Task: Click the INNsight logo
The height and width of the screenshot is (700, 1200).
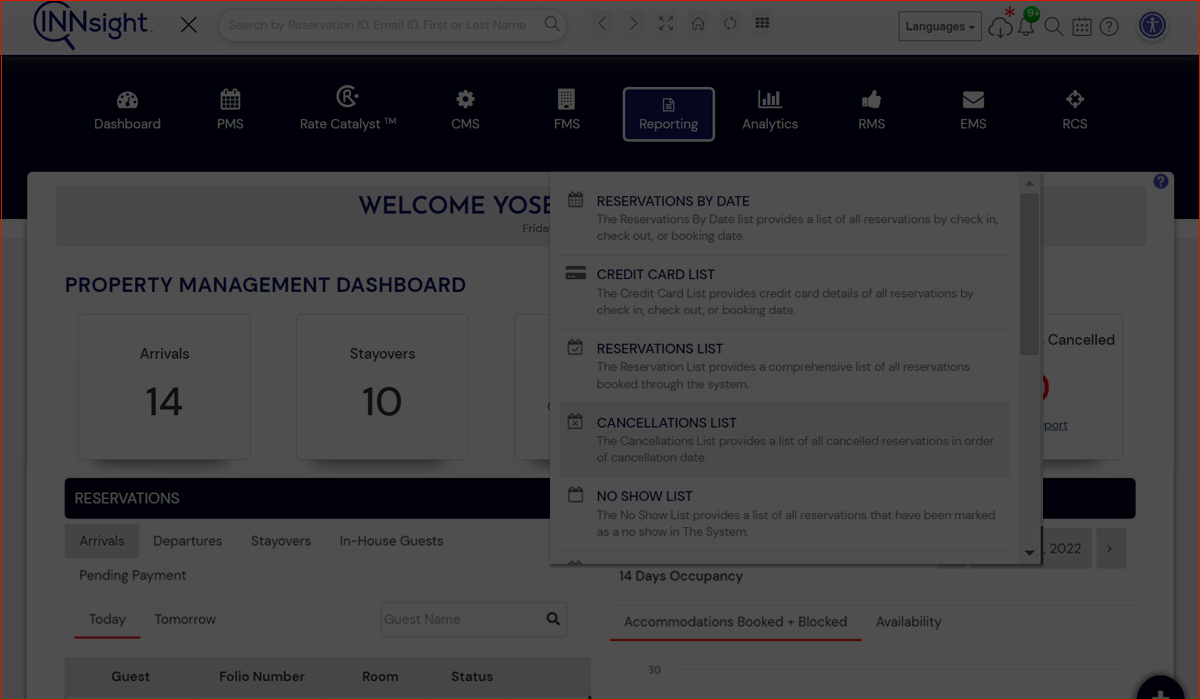Action: click(92, 26)
